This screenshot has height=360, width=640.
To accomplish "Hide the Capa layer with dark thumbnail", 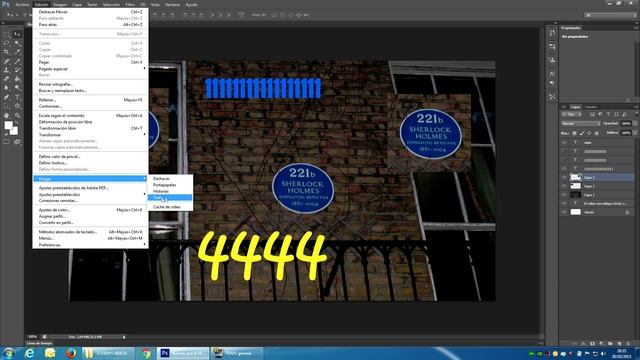I will 564,195.
